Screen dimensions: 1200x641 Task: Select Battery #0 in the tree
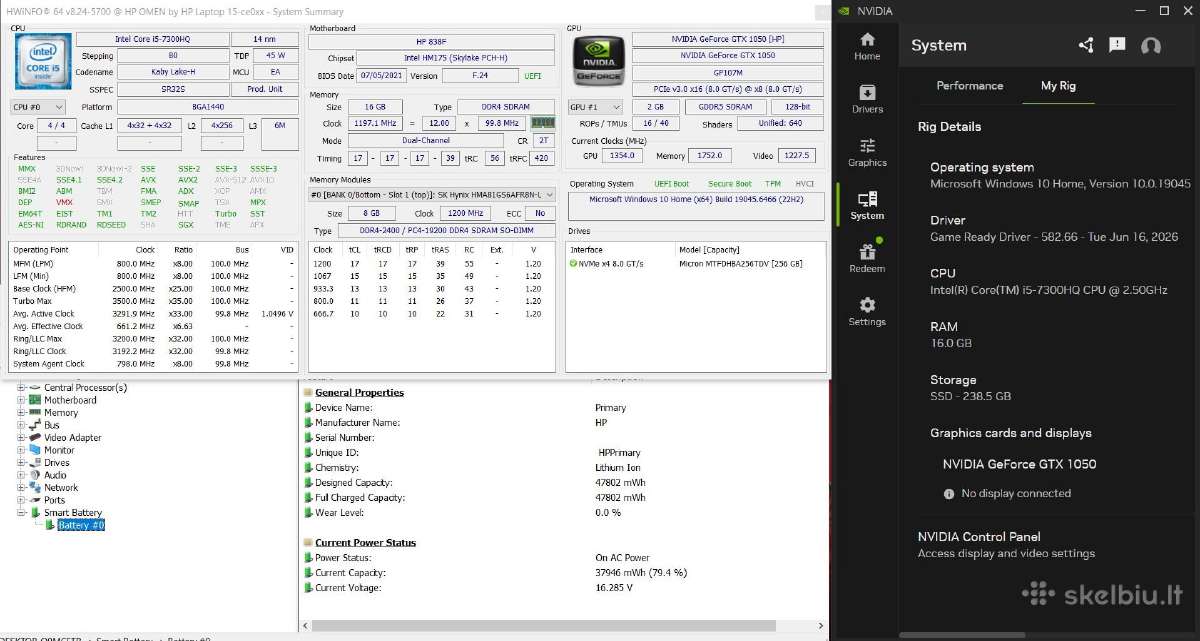coord(81,525)
